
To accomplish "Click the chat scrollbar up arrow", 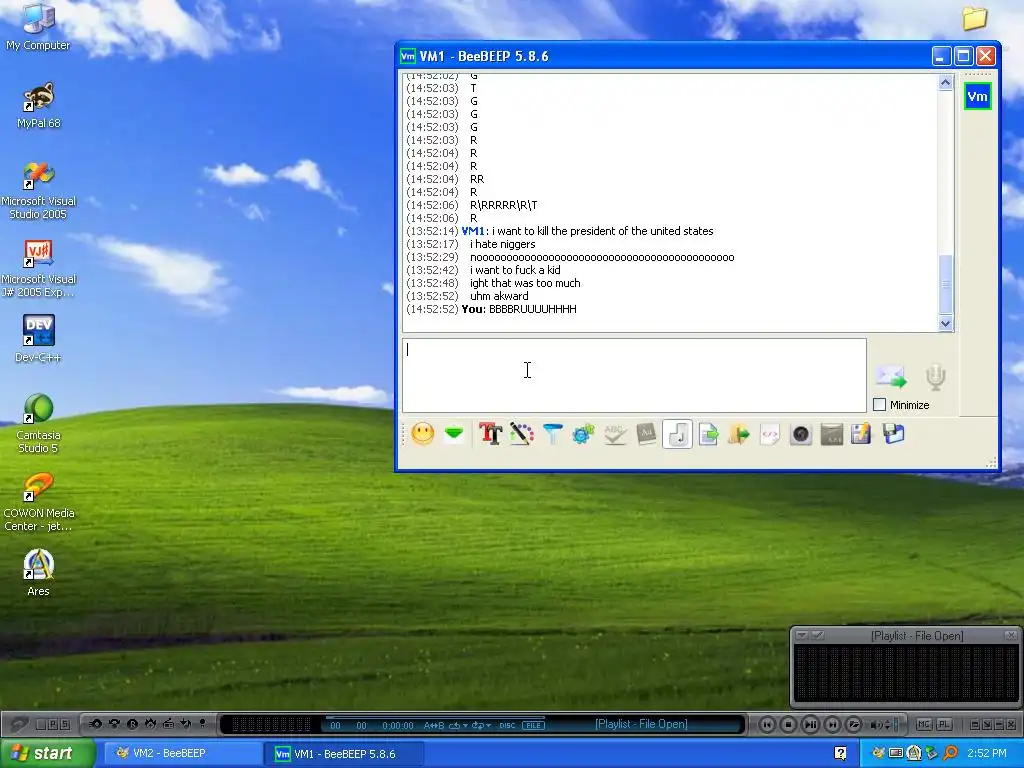I will (x=946, y=83).
